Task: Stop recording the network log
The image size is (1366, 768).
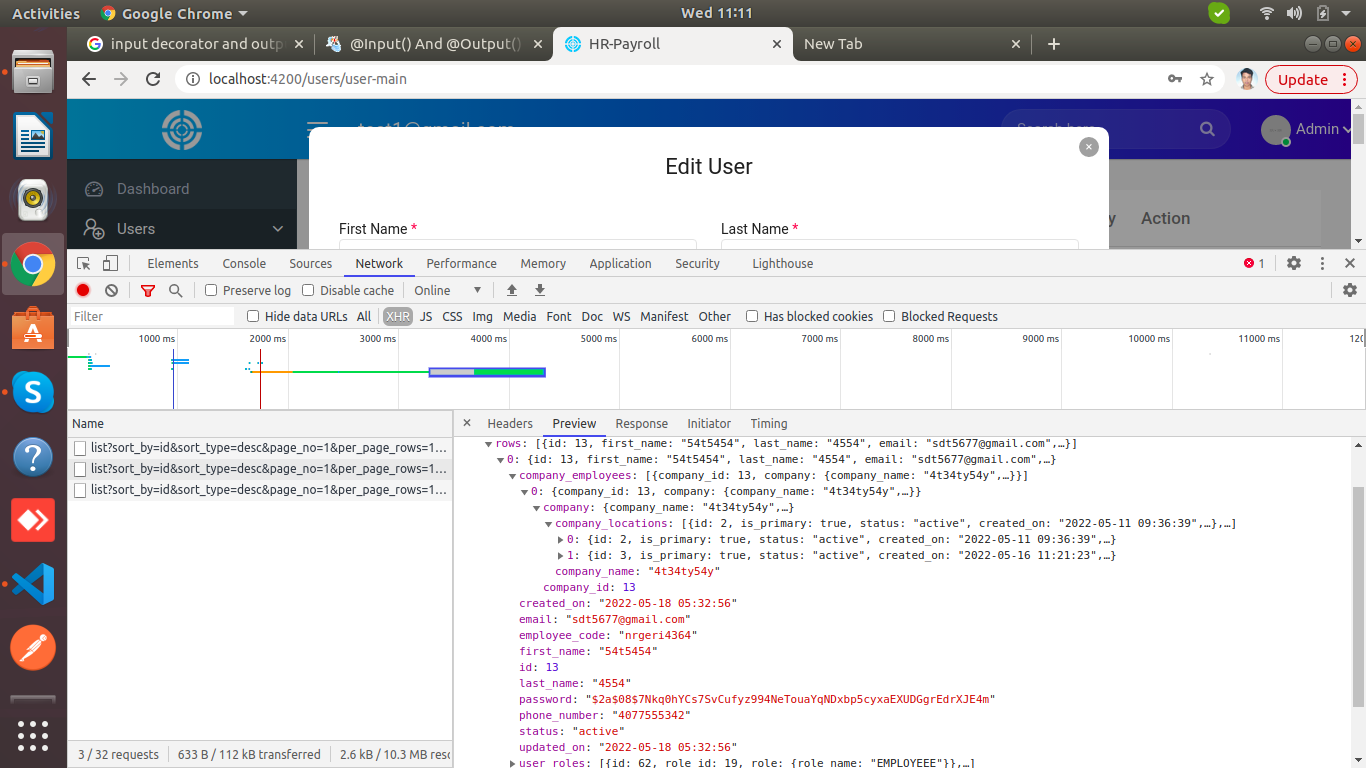Action: 83,290
